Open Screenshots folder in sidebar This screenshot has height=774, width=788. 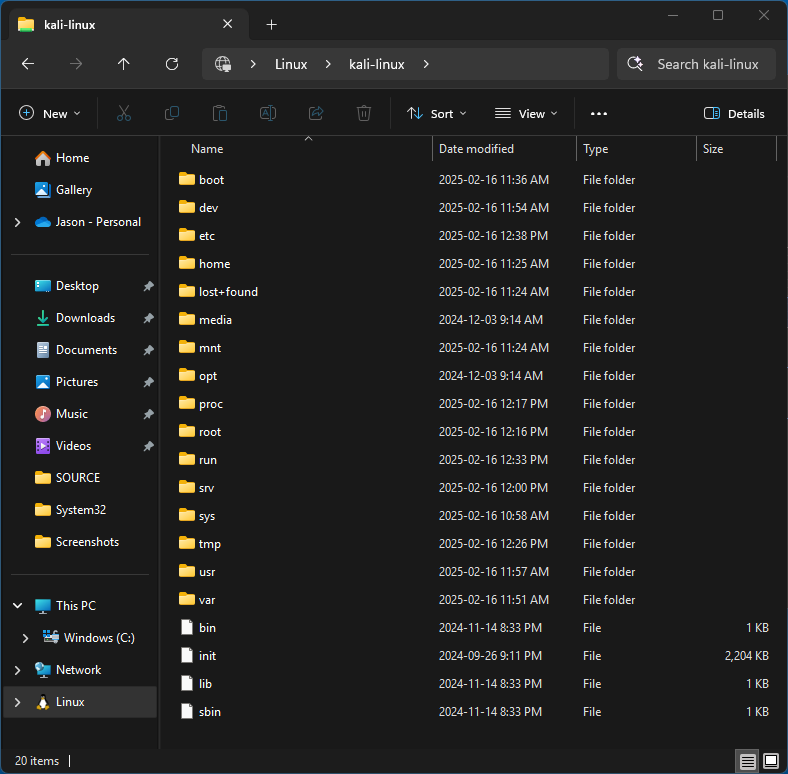pos(80,542)
